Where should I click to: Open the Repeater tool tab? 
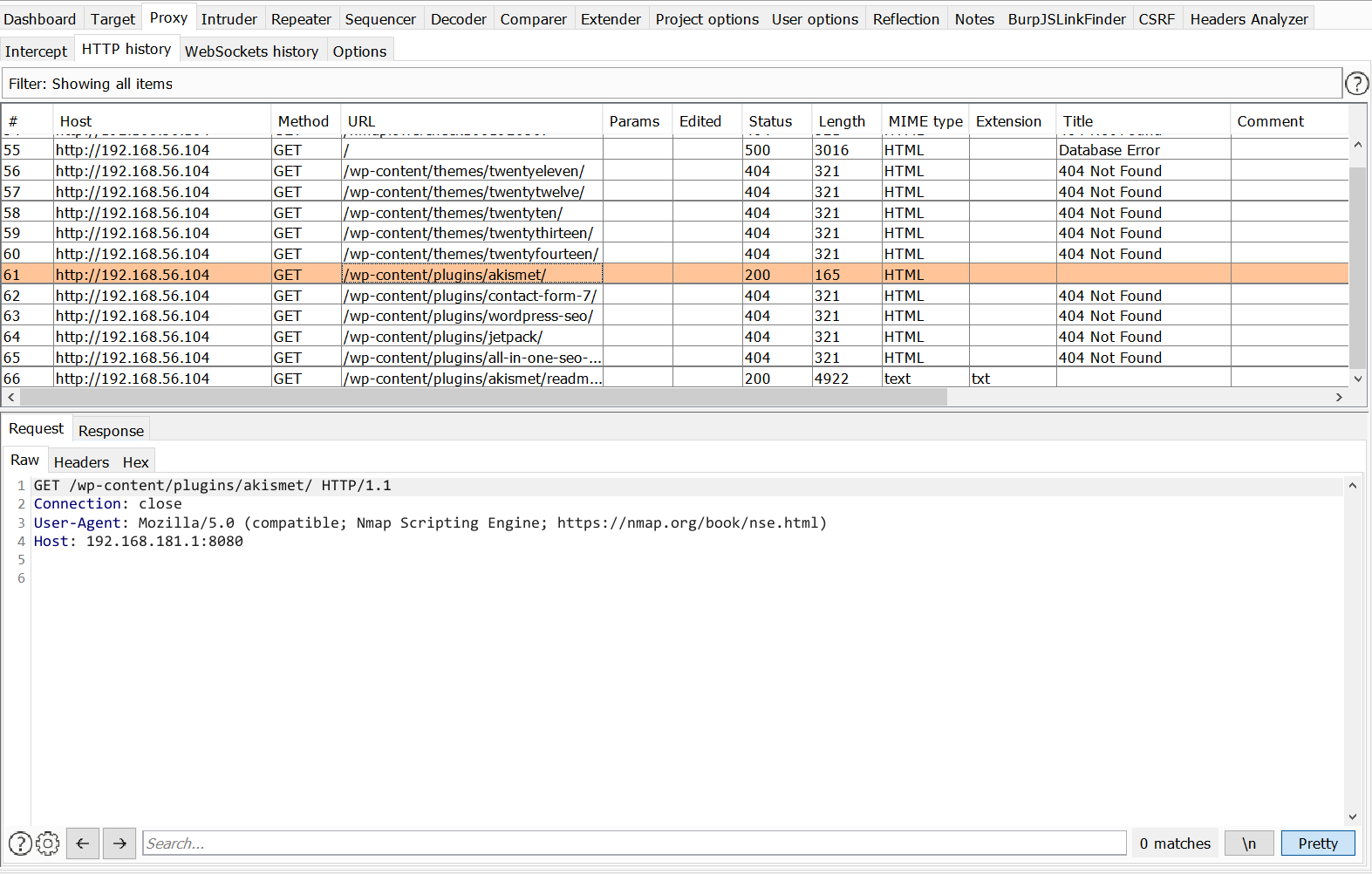(301, 19)
